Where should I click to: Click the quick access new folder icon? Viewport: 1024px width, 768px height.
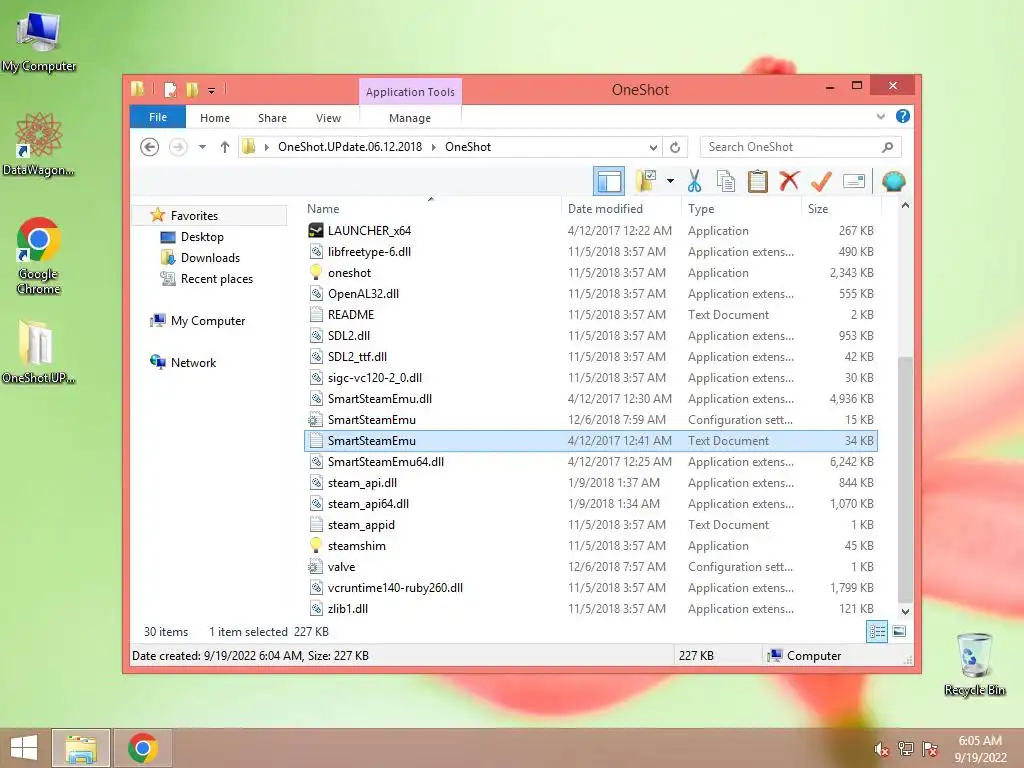click(x=192, y=89)
